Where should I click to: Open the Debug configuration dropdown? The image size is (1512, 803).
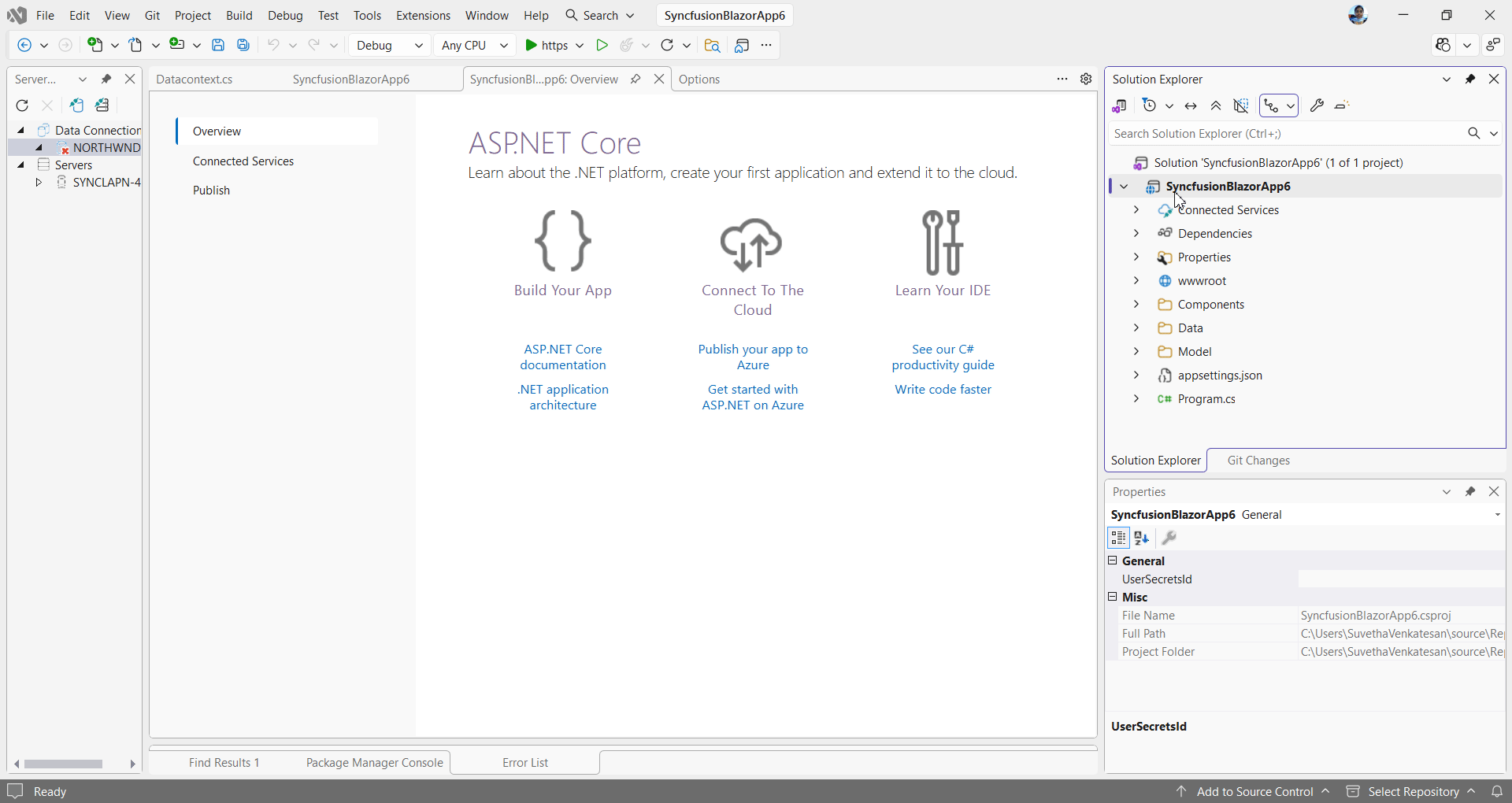click(389, 46)
